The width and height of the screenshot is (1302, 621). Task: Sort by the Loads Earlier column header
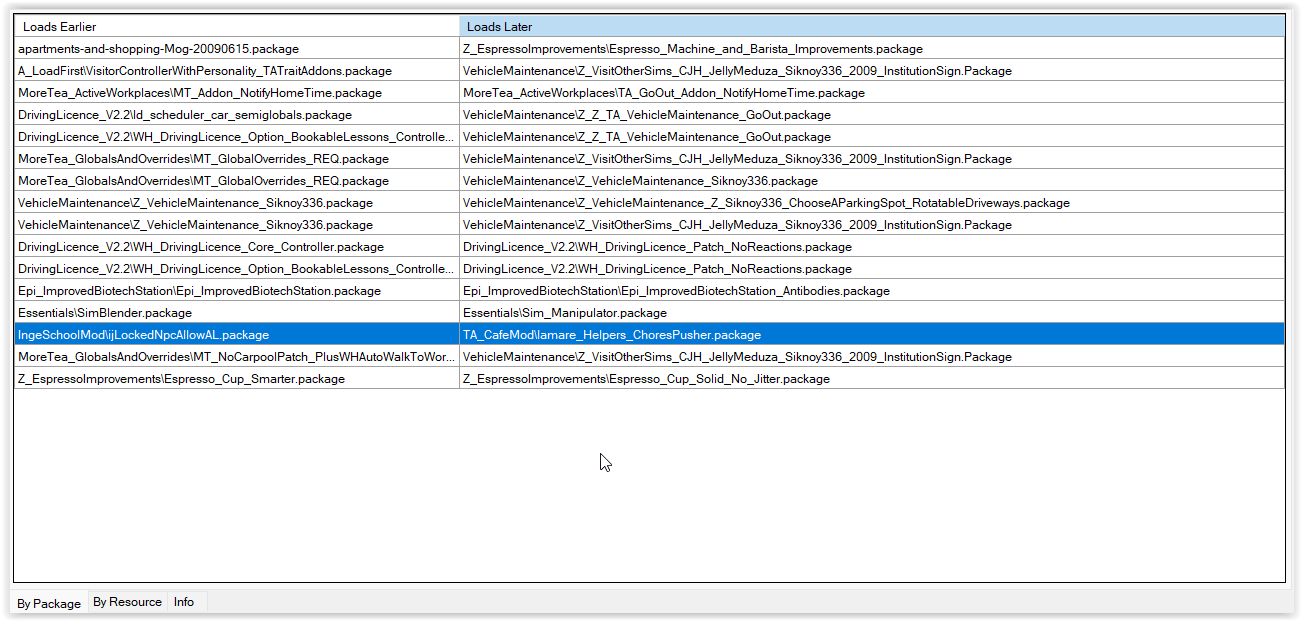point(236,27)
